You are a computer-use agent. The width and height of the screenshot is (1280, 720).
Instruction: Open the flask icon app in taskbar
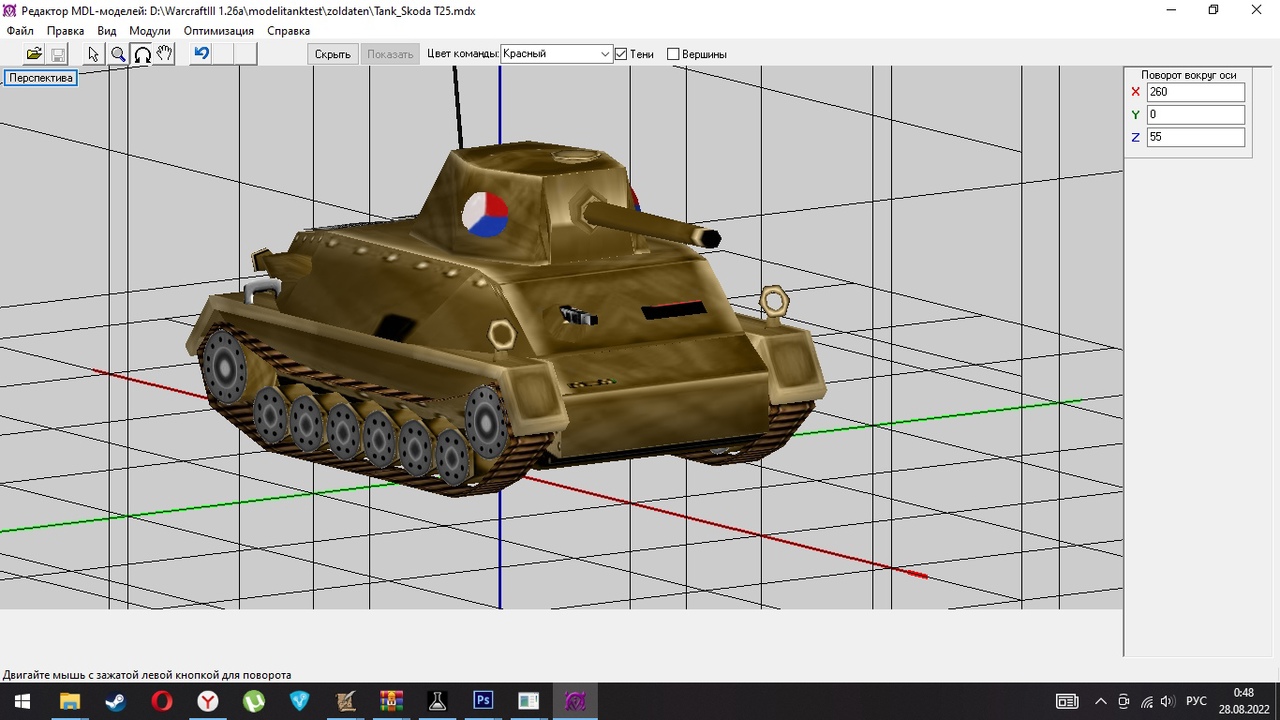click(438, 701)
